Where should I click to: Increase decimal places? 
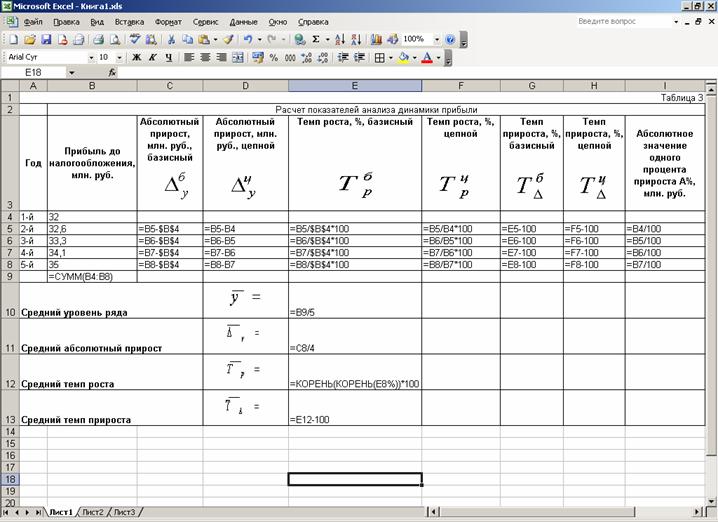tap(306, 57)
